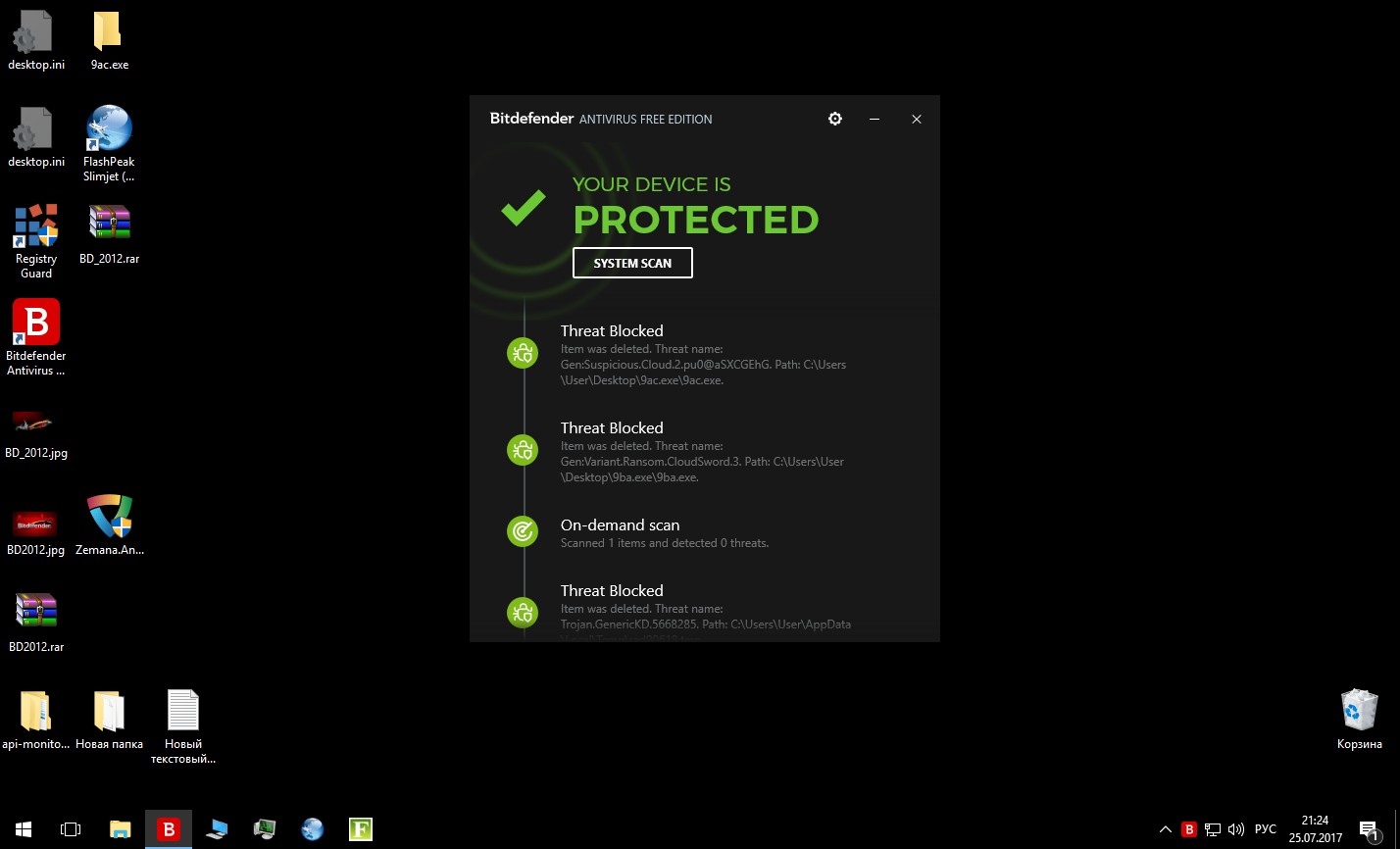Click the bug icon beside the 9ac.exe threat entry

523,353
